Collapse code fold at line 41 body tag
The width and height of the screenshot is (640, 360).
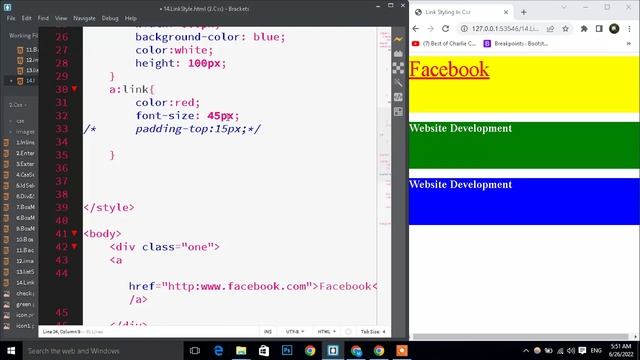(74, 233)
